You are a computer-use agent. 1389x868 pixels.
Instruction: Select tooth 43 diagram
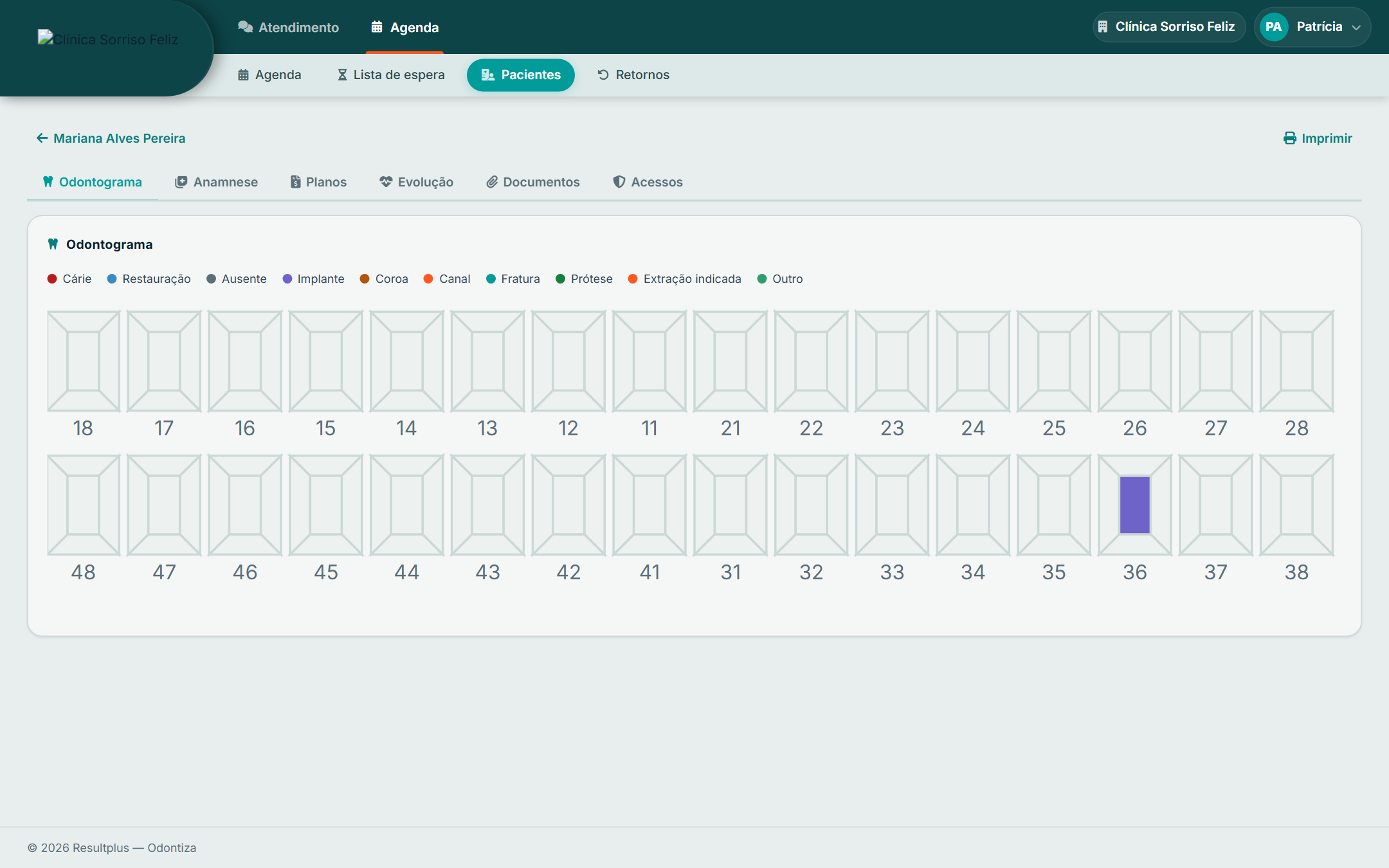(487, 505)
